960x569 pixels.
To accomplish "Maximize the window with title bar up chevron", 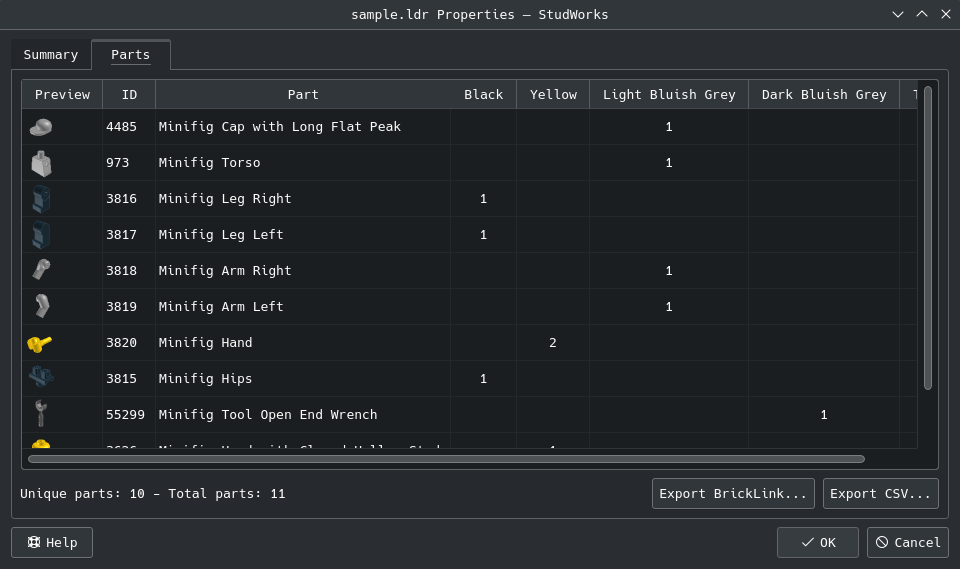I will click(x=921, y=14).
